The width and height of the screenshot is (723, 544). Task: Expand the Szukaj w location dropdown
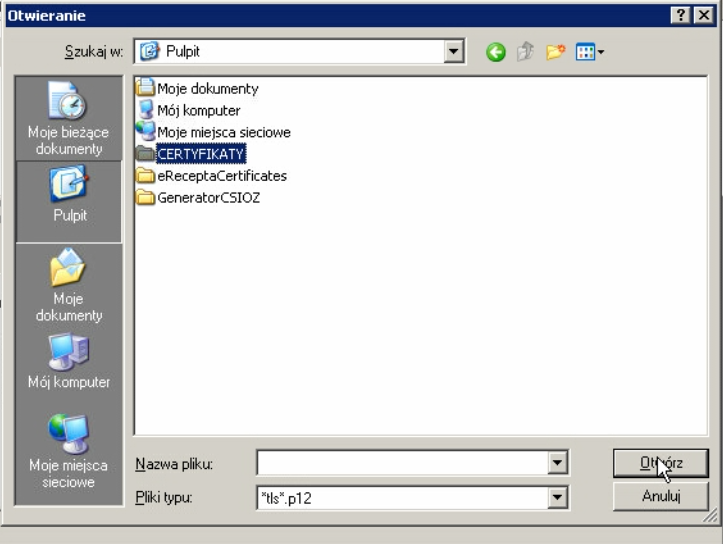(x=455, y=51)
